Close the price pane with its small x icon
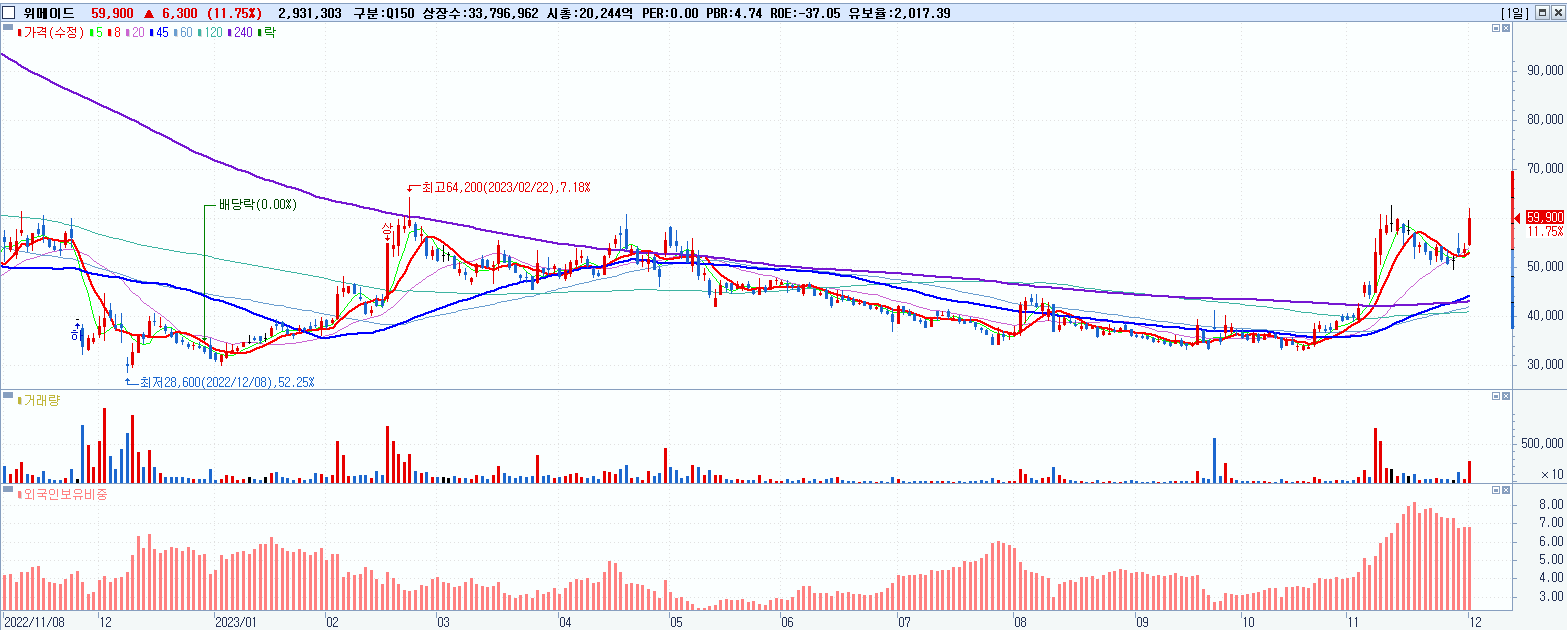This screenshot has height=630, width=1567. (x=1508, y=30)
